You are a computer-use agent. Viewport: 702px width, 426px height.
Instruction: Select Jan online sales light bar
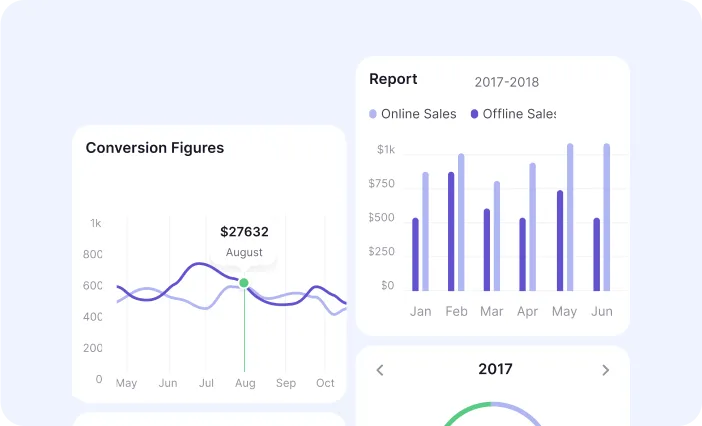pyautogui.click(x=425, y=232)
